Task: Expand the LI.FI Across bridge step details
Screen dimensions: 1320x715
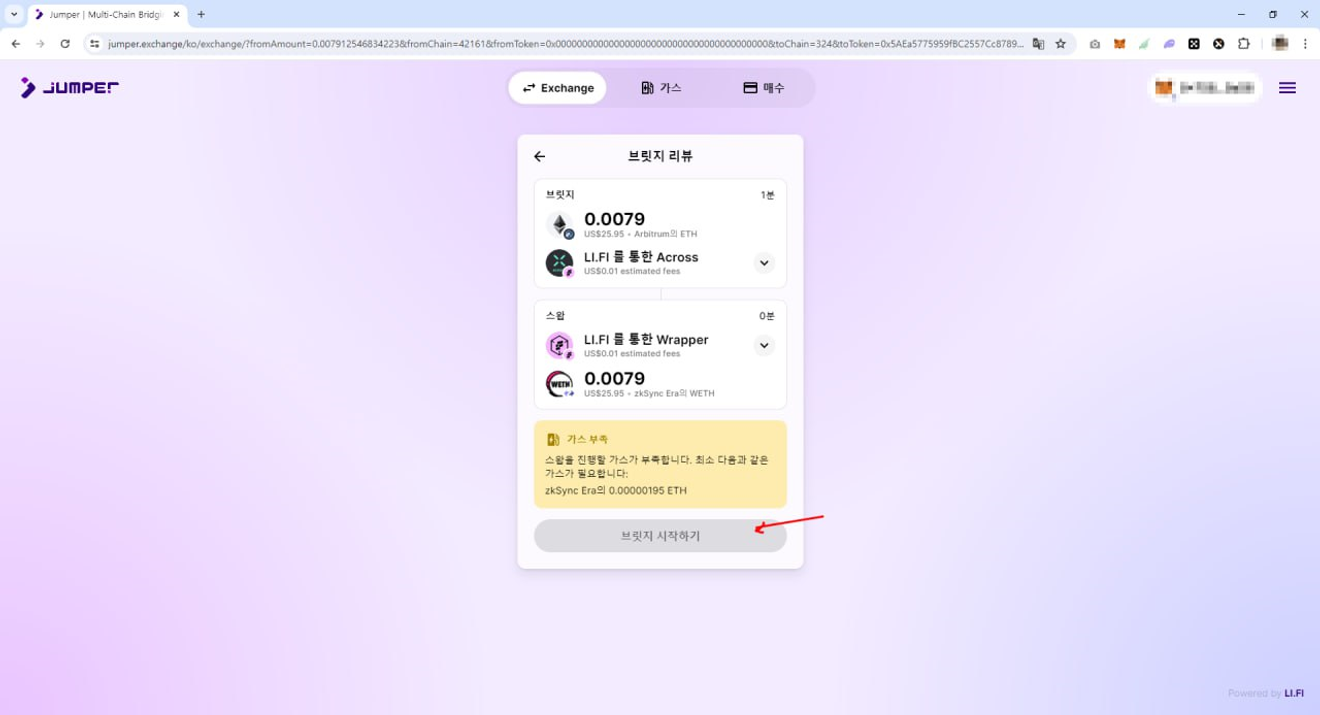Action: [764, 263]
